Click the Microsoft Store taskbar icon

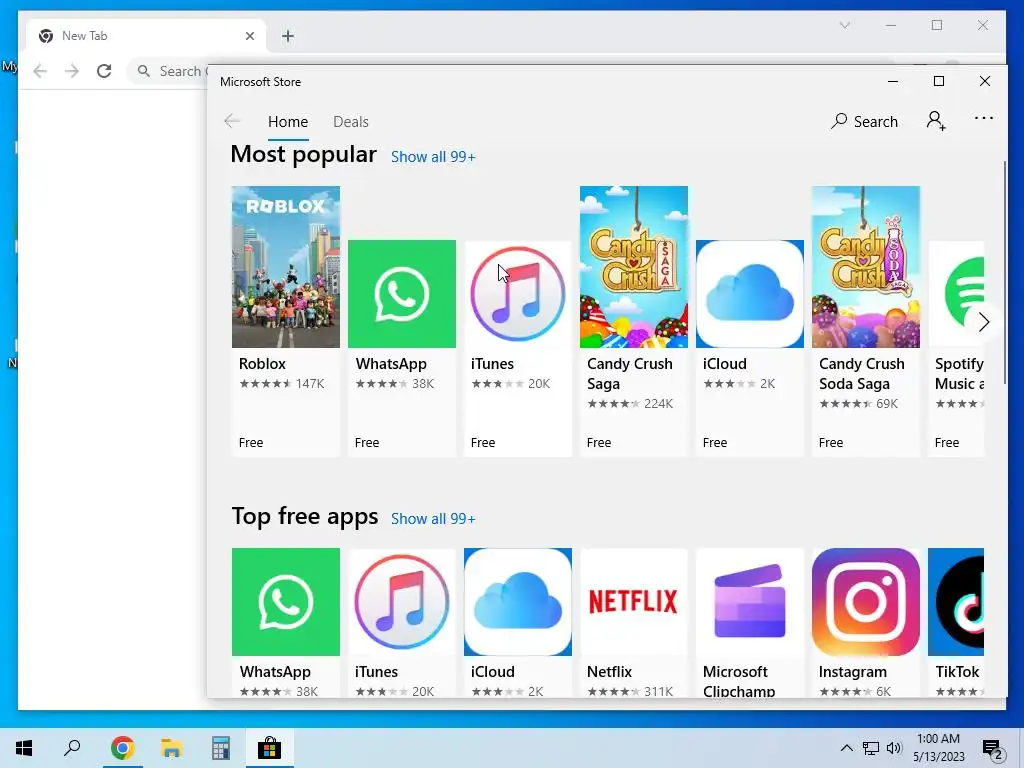tap(269, 748)
